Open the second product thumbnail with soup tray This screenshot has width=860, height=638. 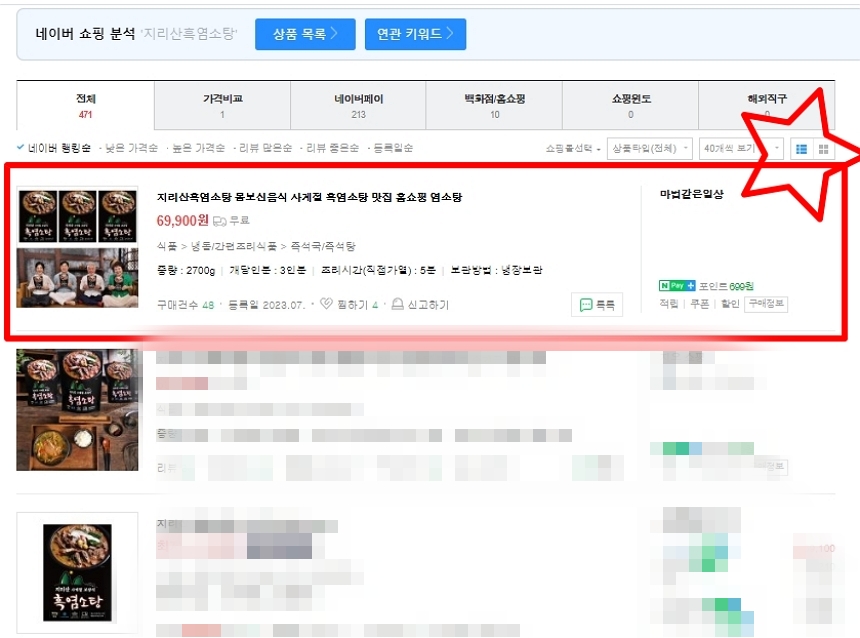[x=77, y=409]
